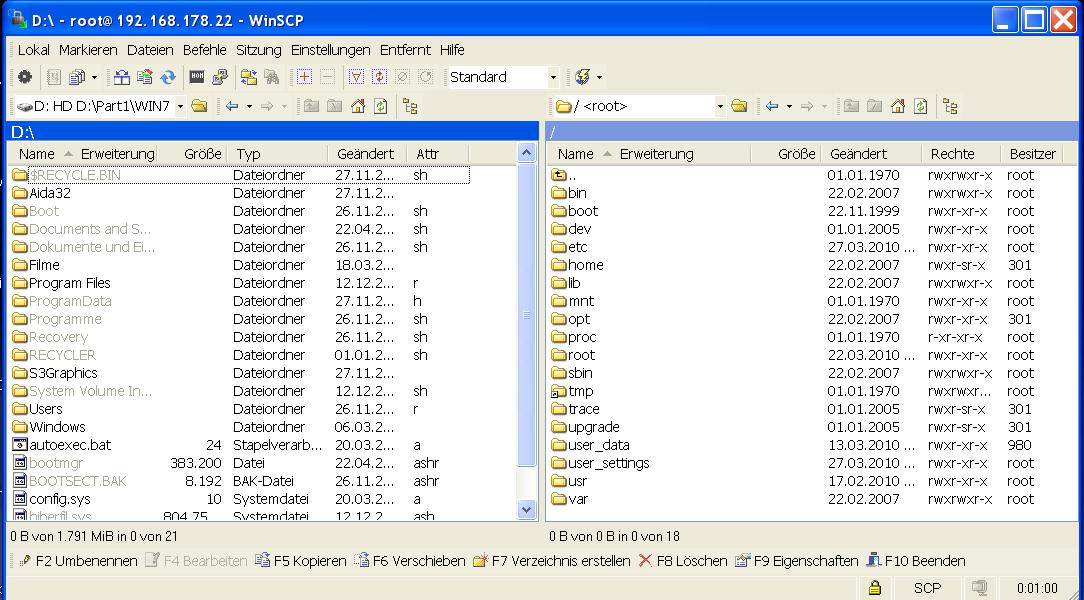
Task: Select the etc folder in remote panel
Action: tap(570, 247)
